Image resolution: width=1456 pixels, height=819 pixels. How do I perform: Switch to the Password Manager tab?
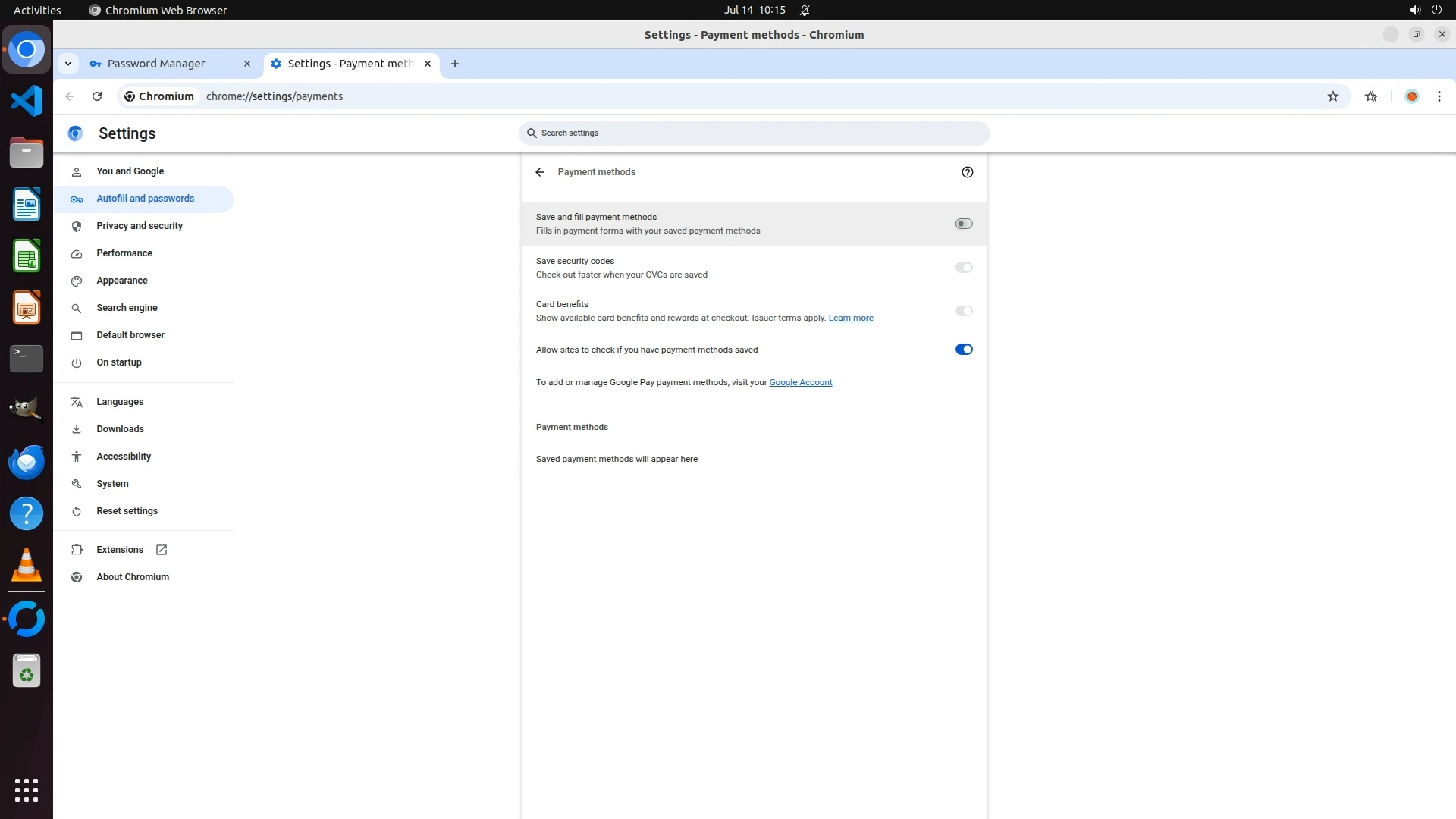pyautogui.click(x=156, y=64)
